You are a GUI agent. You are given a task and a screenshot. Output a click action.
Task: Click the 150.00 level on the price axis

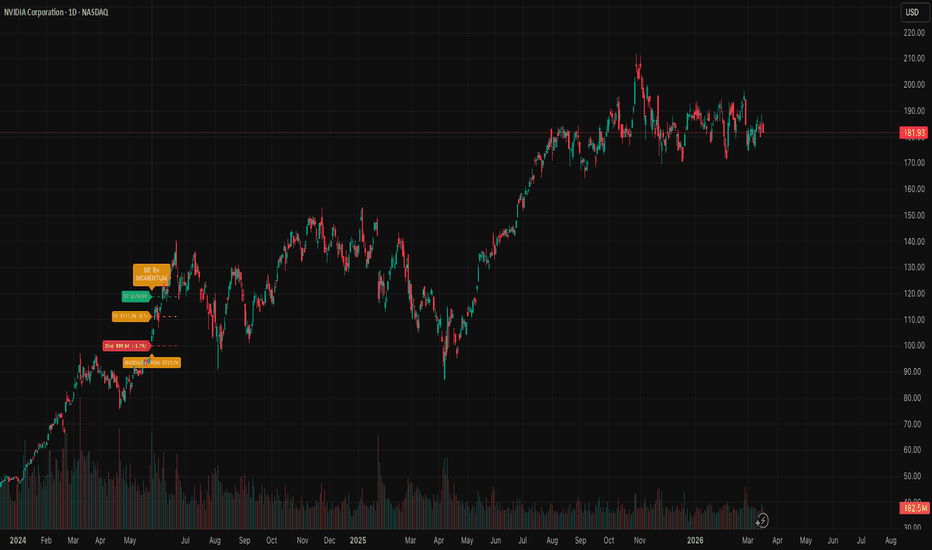click(x=914, y=215)
